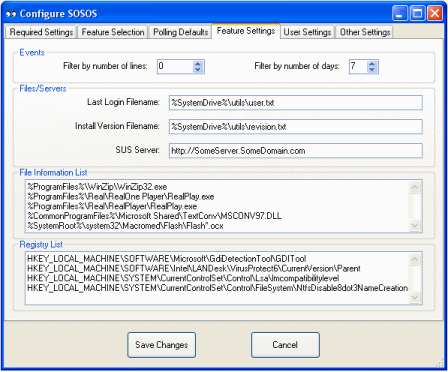Select the RealOne Player RealPlay.exe line
Screen dimensions: 448x372
(121, 197)
